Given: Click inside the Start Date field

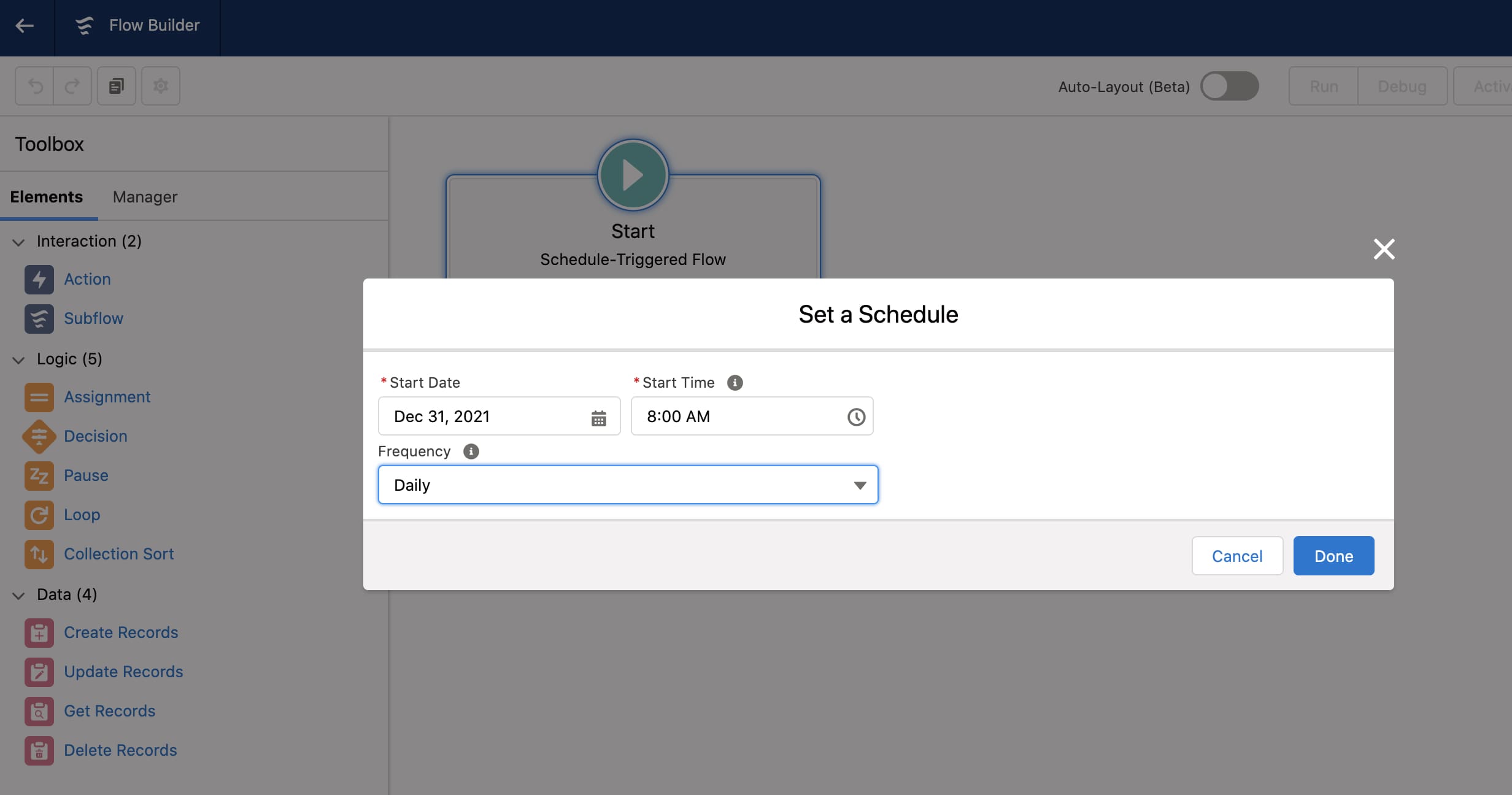Looking at the screenshot, I should [x=479, y=417].
